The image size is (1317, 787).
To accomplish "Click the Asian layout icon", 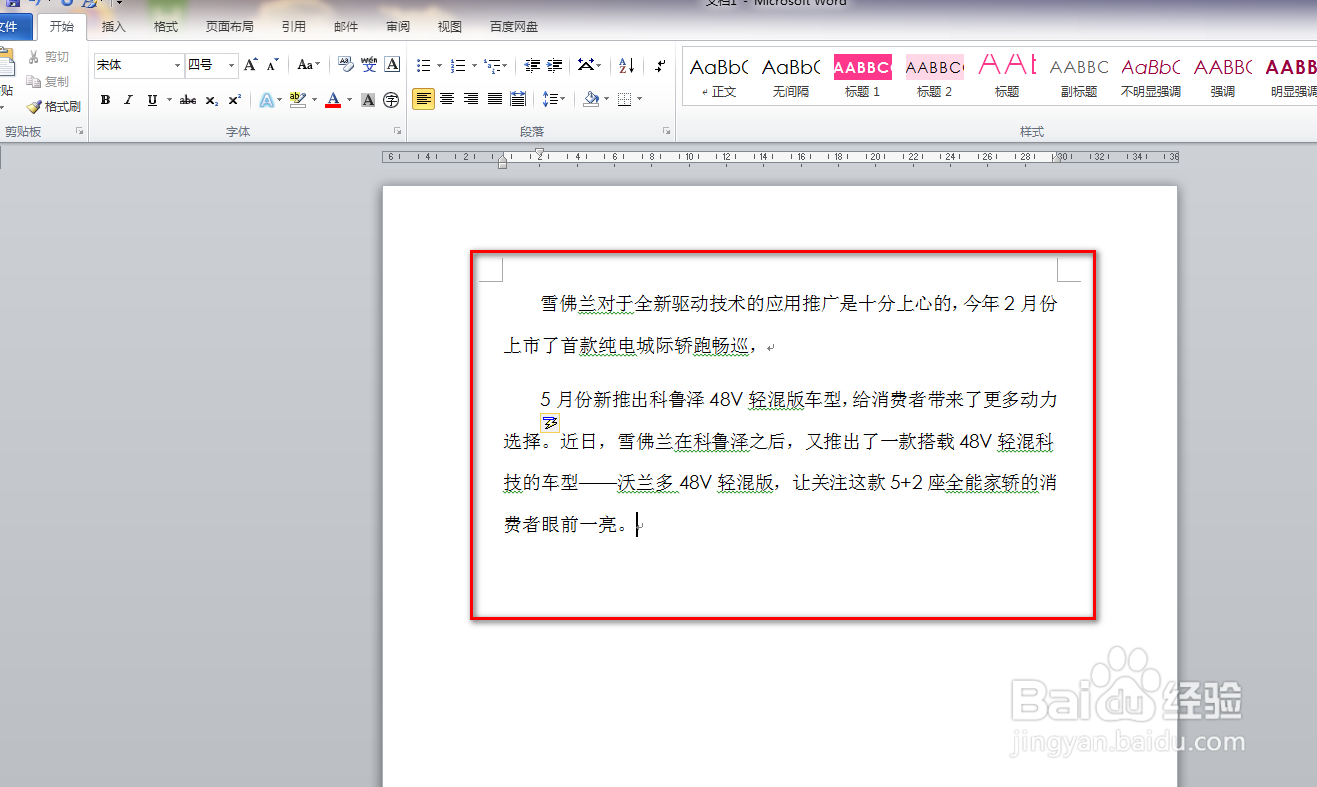I will (x=586, y=66).
